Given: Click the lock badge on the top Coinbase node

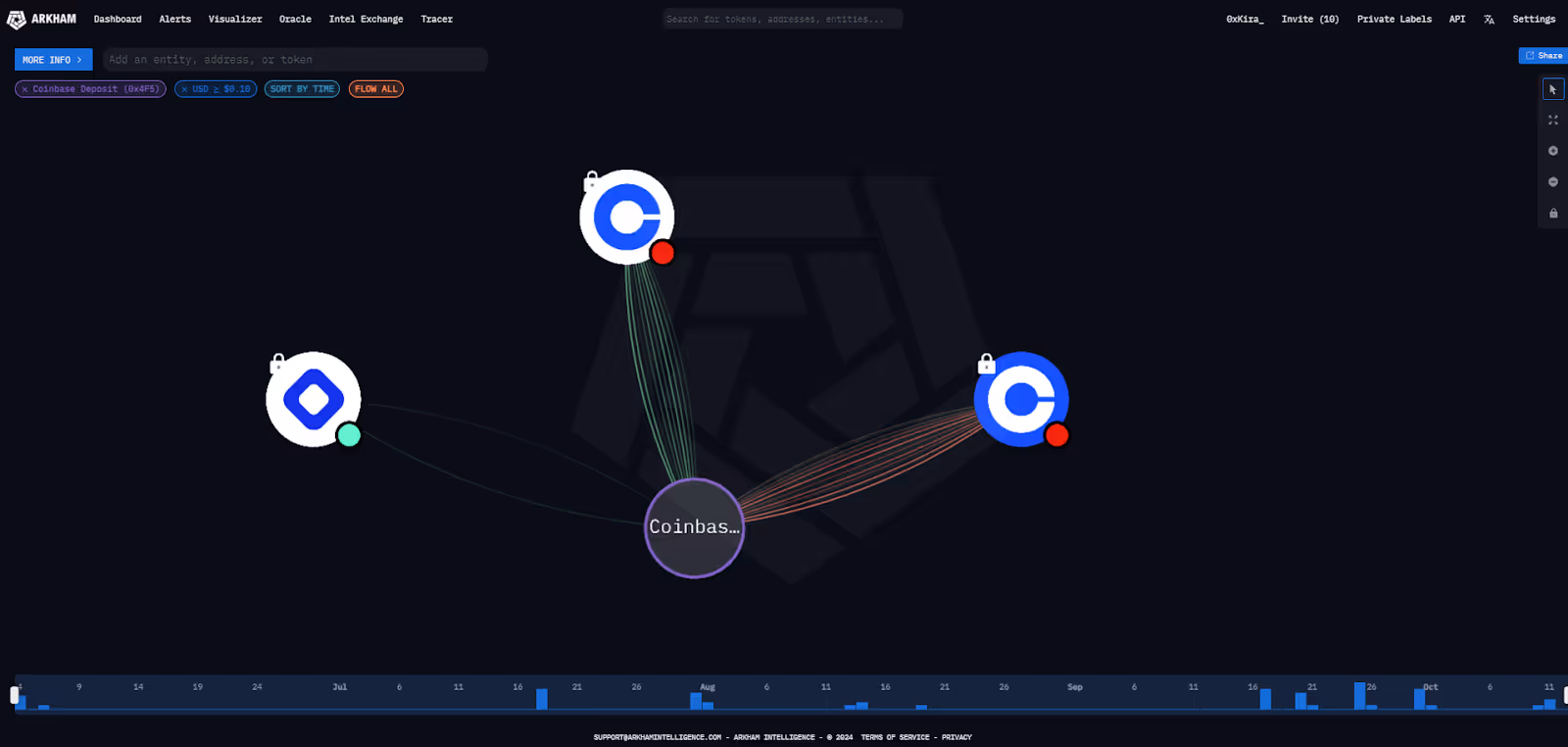Looking at the screenshot, I should (591, 181).
